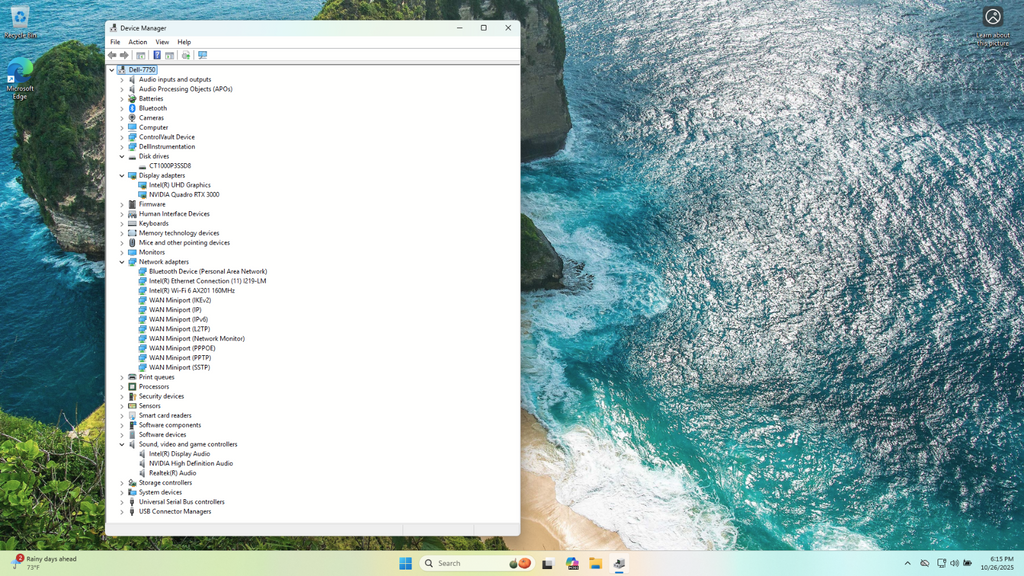Show hidden icons in system tray
Viewport: 1024px width, 576px height.
click(x=907, y=564)
